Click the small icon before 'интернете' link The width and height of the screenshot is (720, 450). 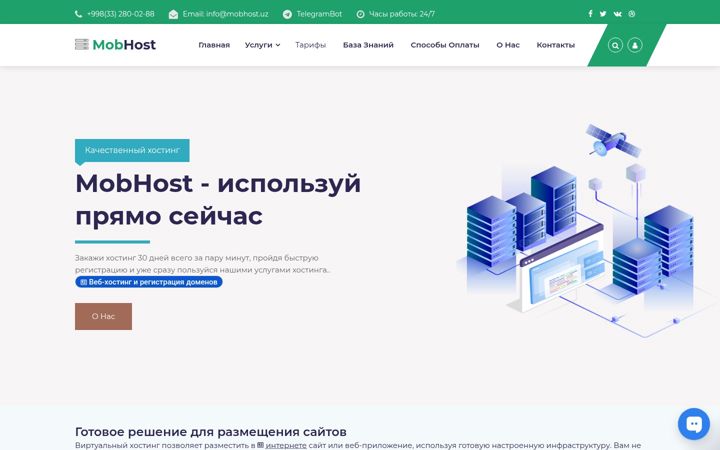pos(260,445)
